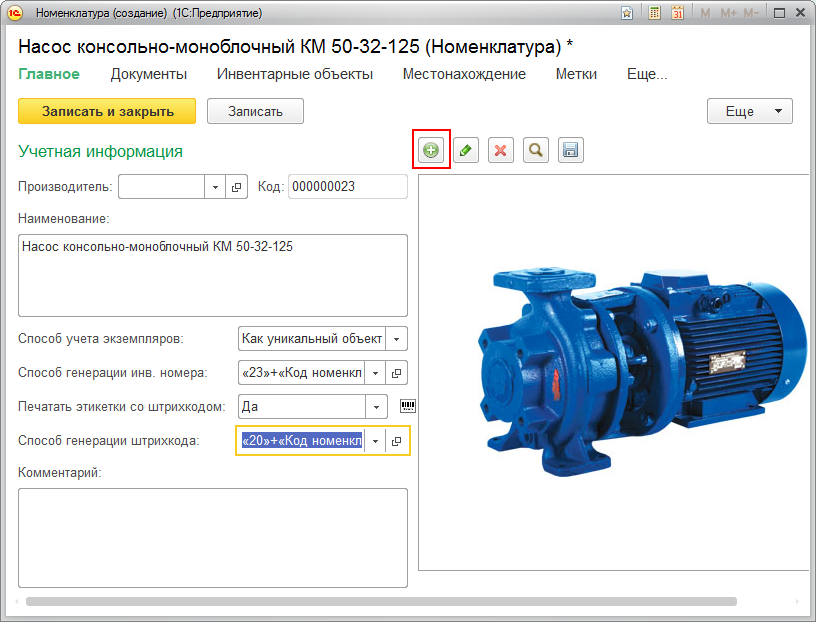The width and height of the screenshot is (816, 622).
Task: Click the blue pump product image
Action: click(x=642, y=371)
